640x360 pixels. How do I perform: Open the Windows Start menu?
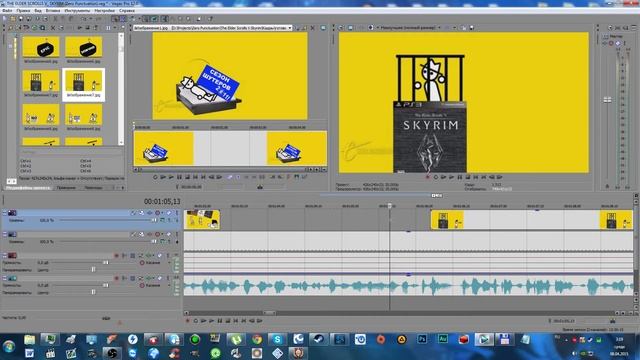coord(9,347)
